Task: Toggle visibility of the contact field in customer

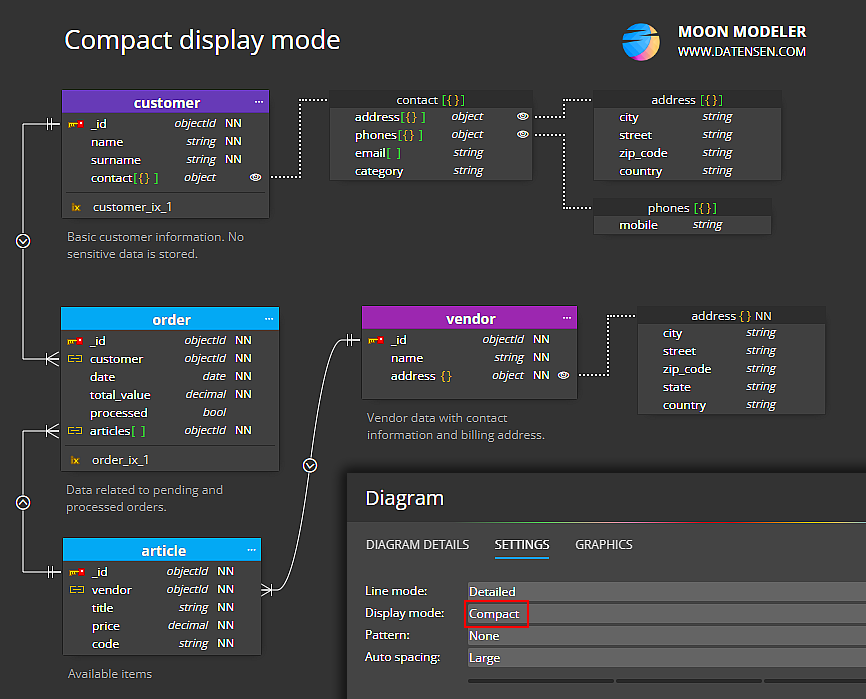Action: coord(255,177)
